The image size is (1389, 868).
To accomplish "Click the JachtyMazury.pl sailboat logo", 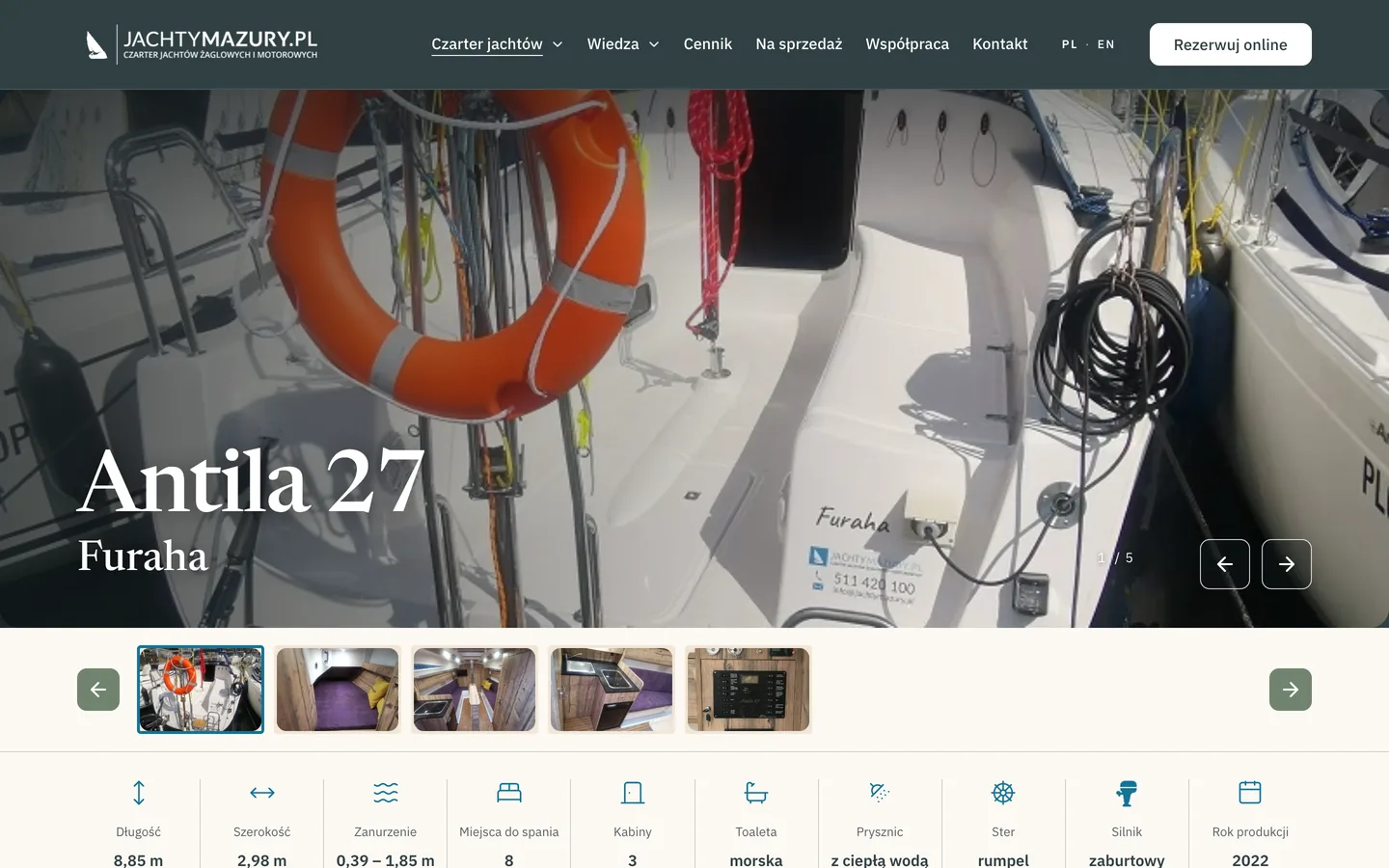I will (202, 44).
